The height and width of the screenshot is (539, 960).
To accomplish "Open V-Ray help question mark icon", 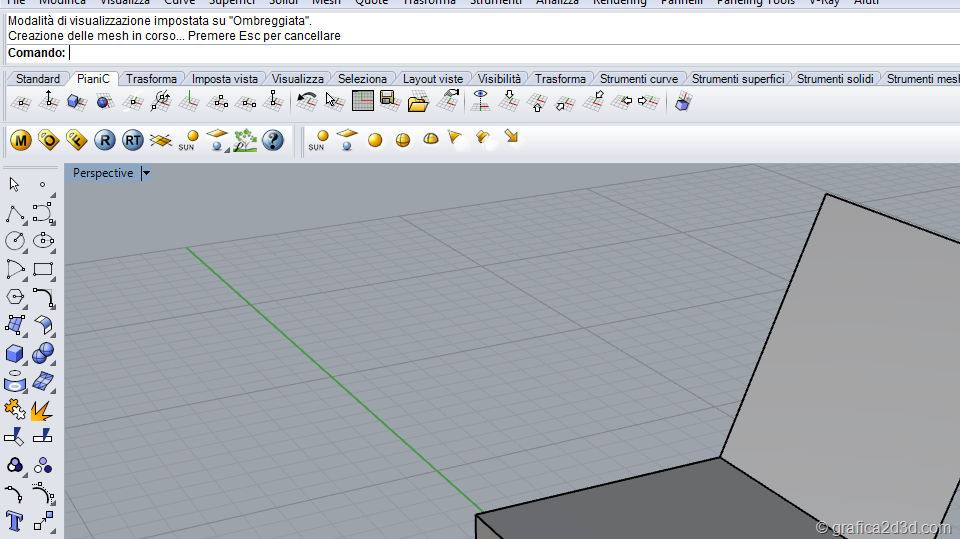I will [273, 141].
